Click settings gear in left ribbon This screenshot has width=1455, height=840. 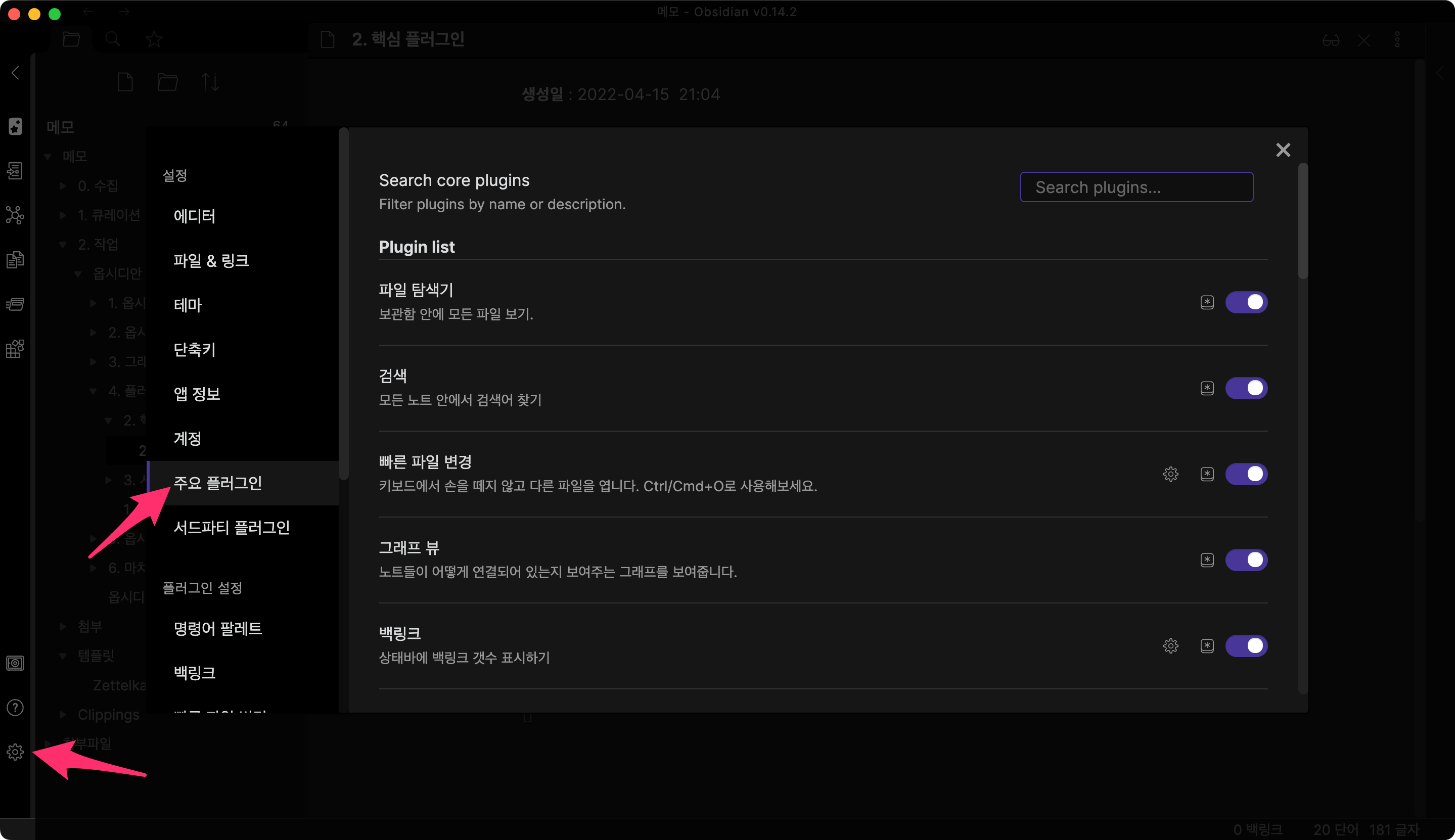(x=15, y=752)
